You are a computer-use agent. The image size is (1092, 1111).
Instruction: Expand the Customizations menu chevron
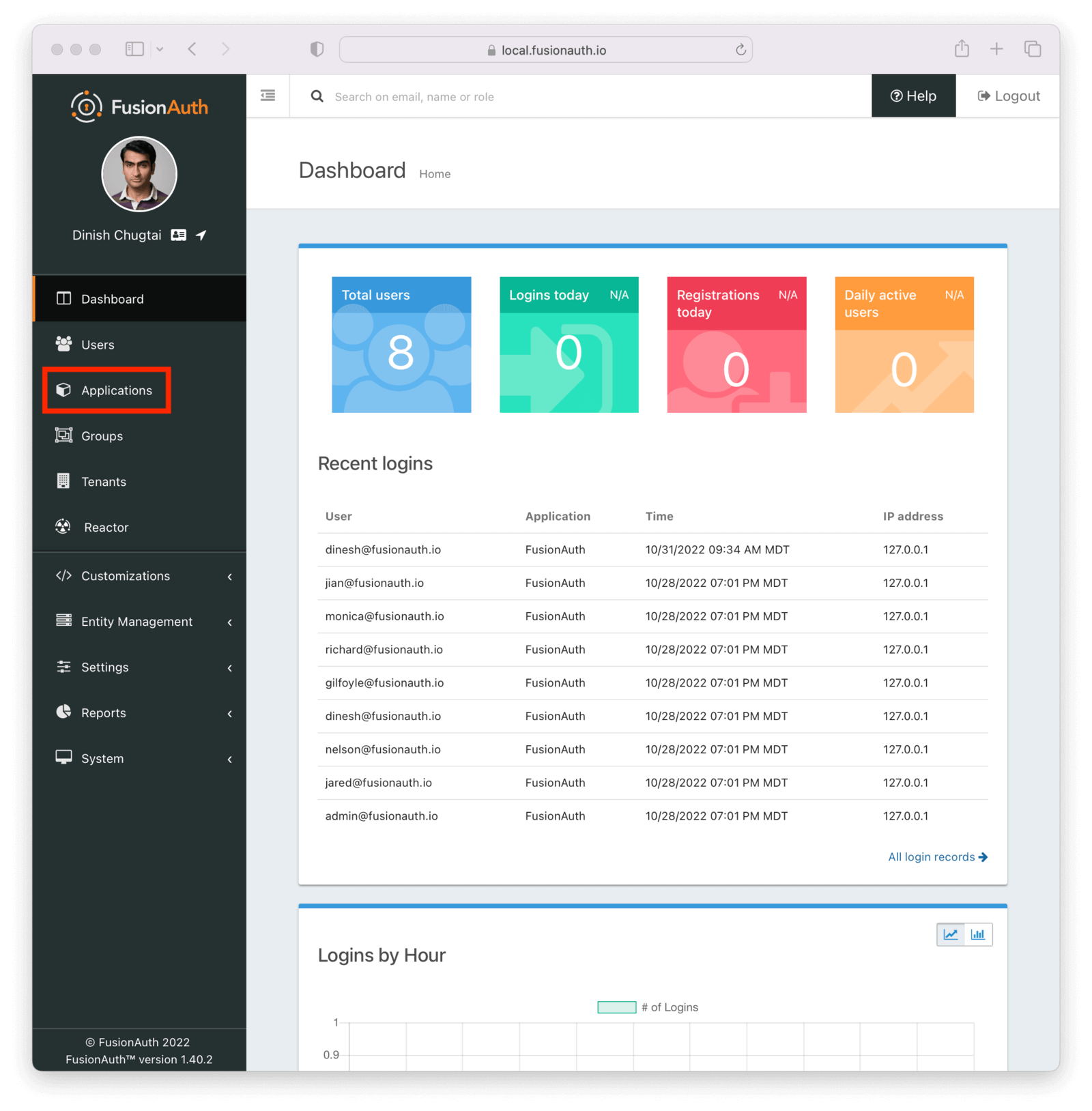(x=230, y=577)
